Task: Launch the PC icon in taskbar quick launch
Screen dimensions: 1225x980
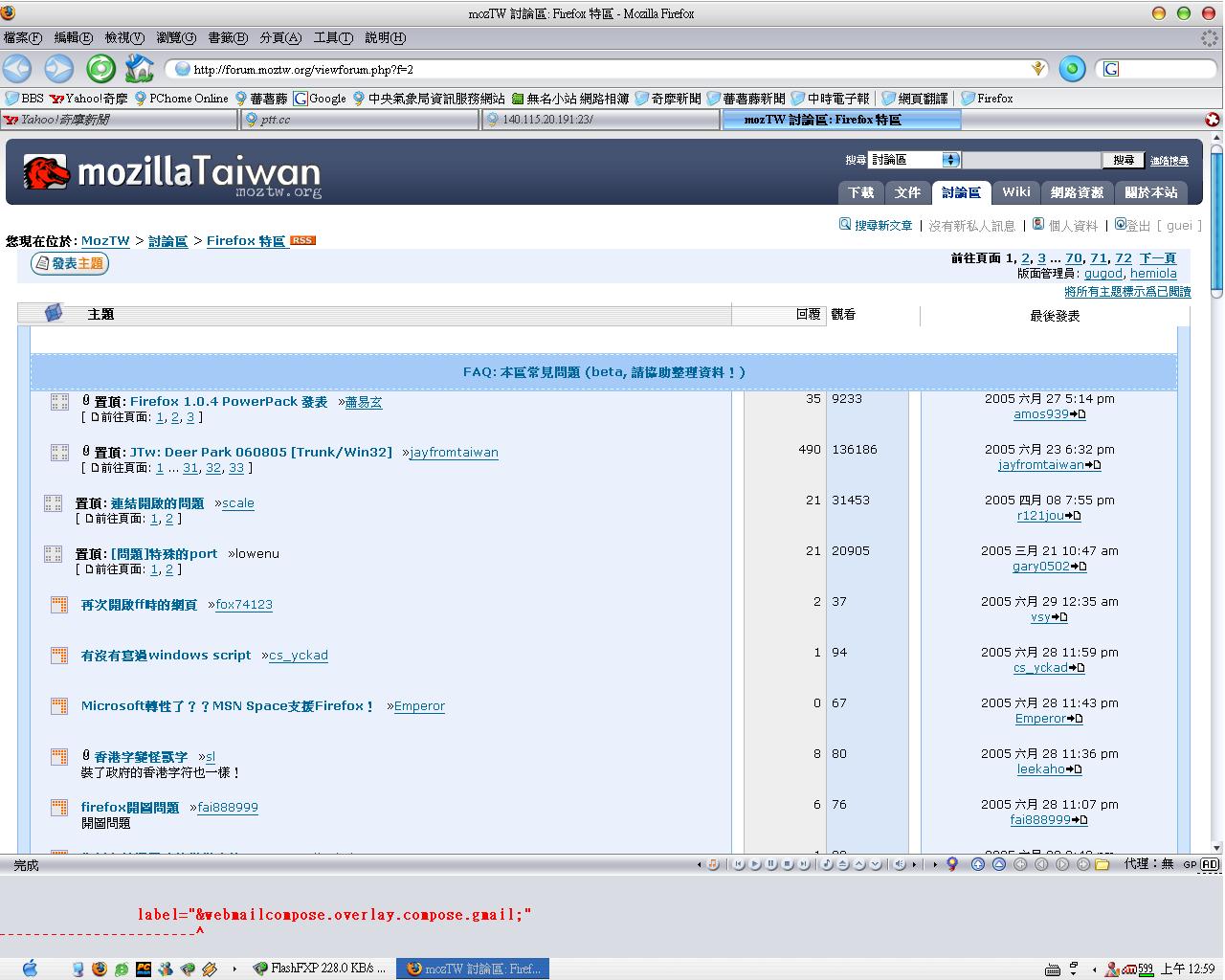Action: (x=144, y=969)
